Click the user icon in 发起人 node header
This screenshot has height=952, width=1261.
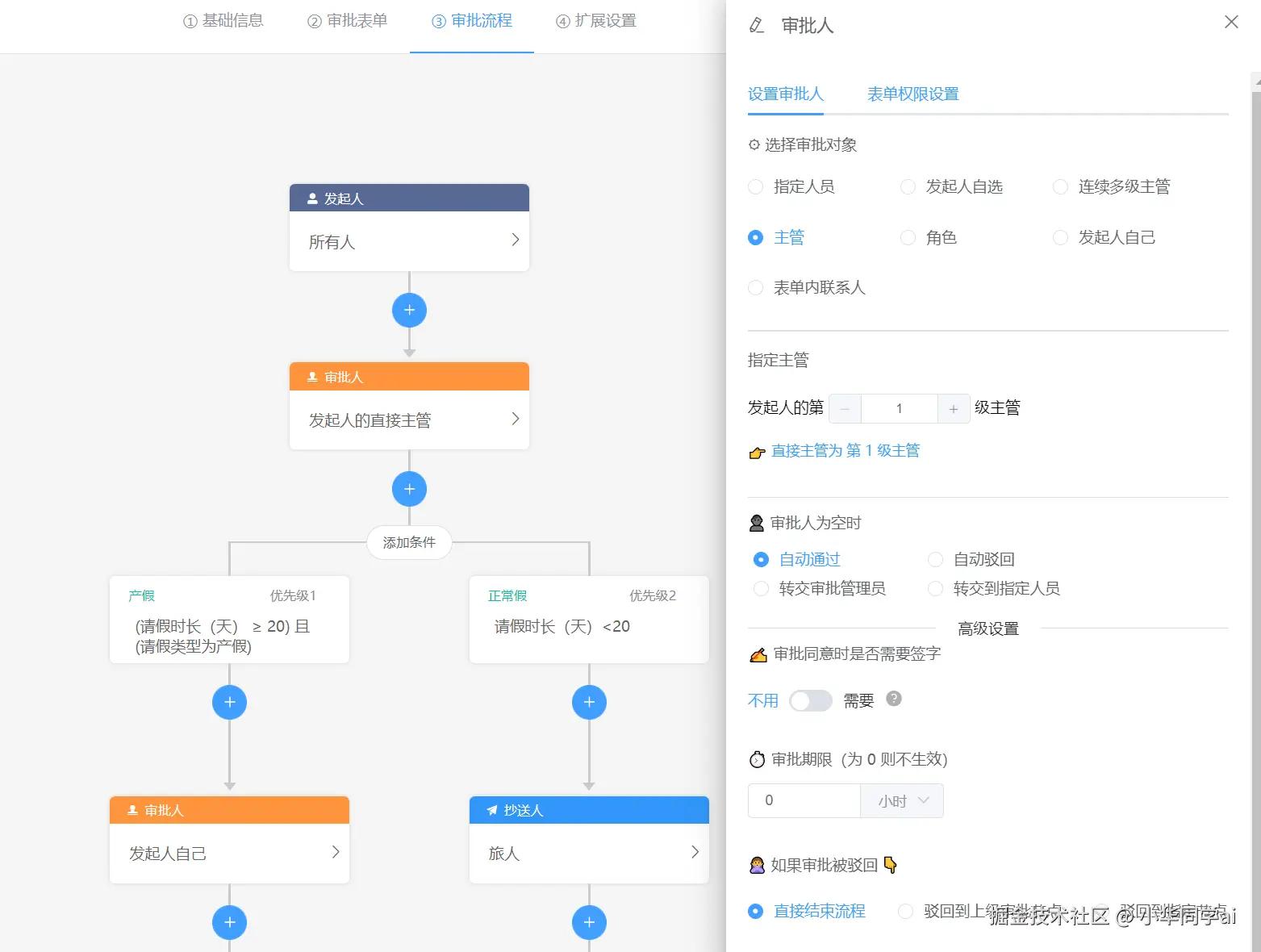[x=312, y=198]
